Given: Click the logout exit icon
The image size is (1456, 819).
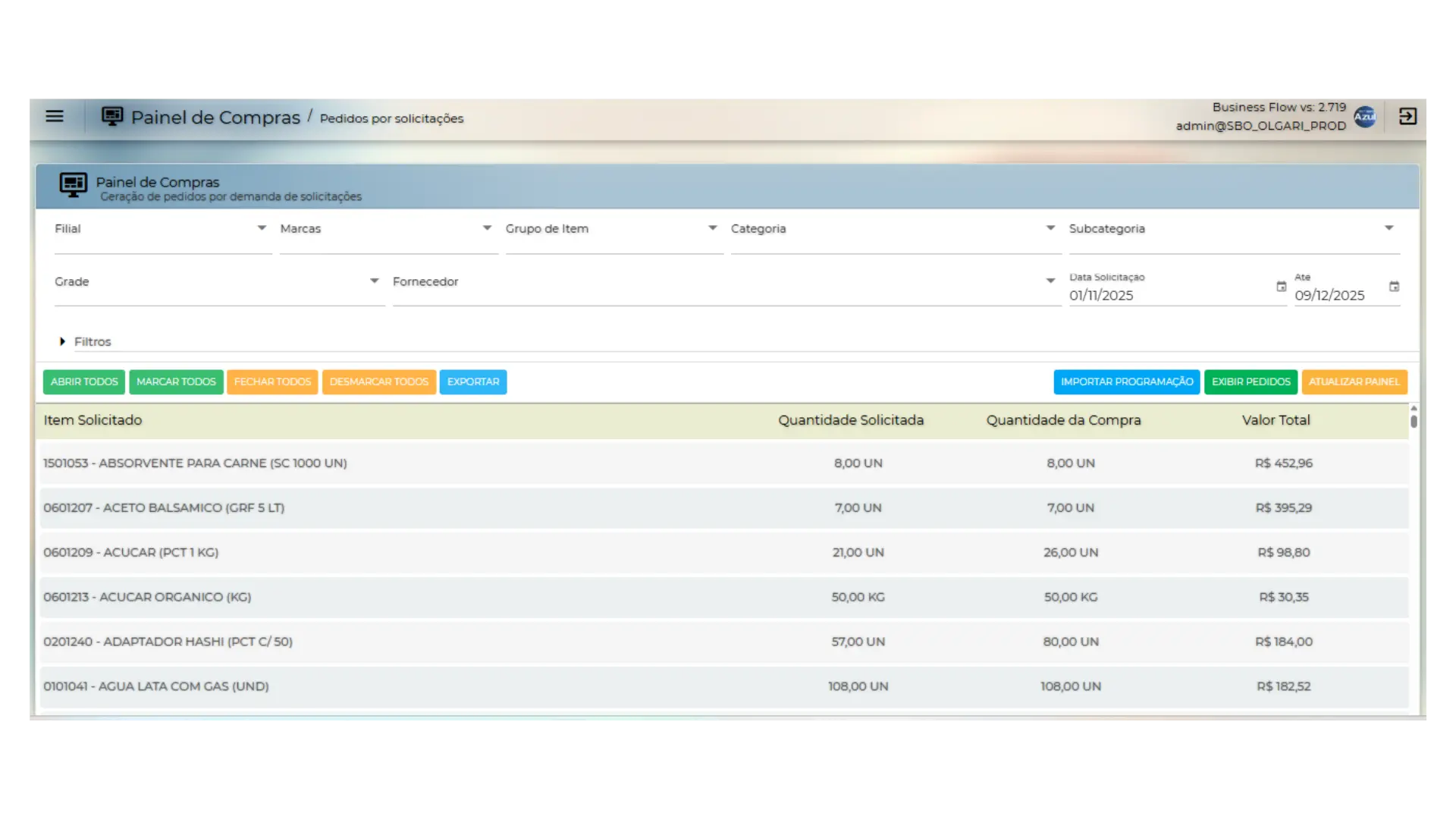Looking at the screenshot, I should coord(1407,116).
